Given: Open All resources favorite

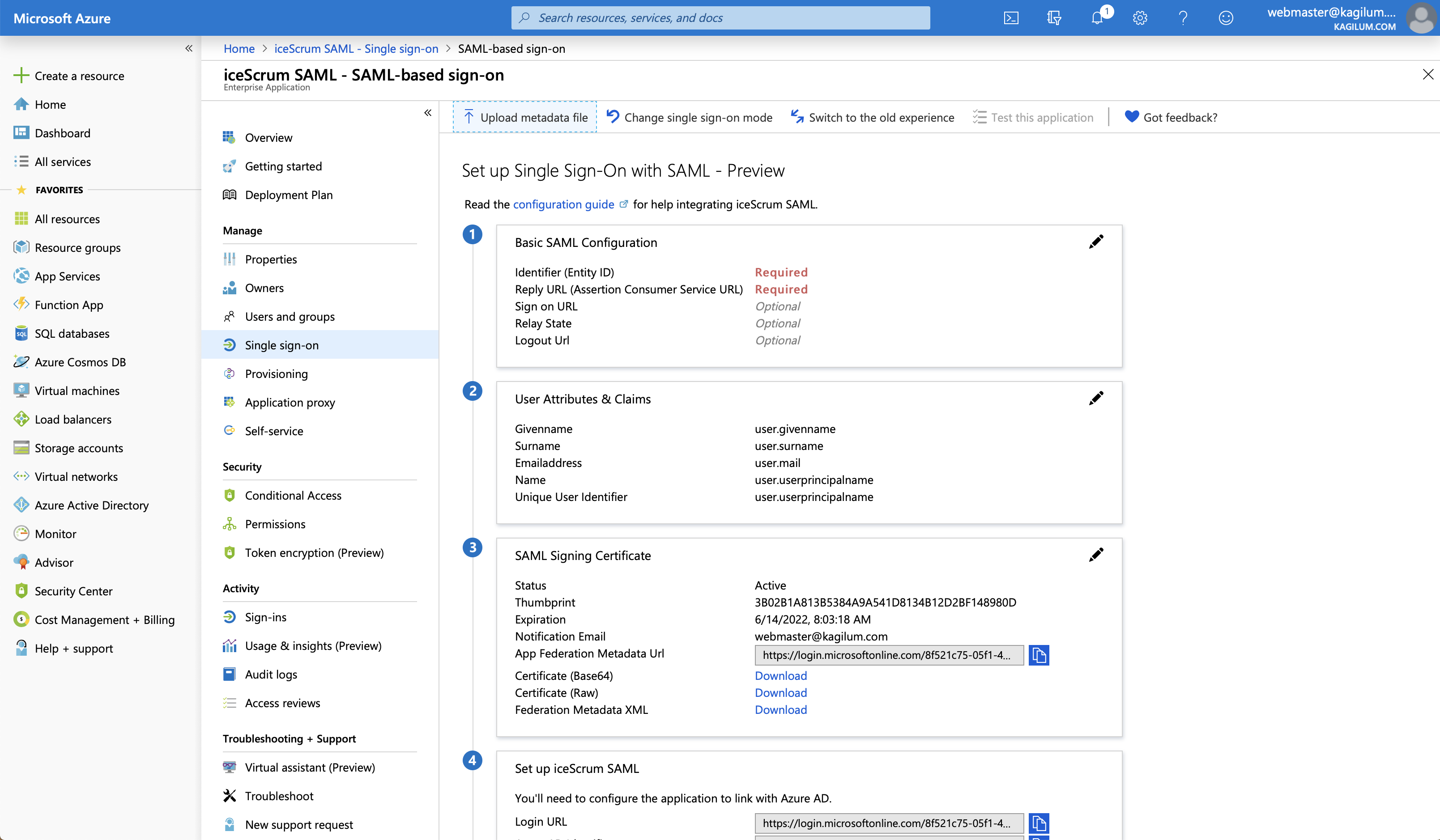Looking at the screenshot, I should click(56, 219).
